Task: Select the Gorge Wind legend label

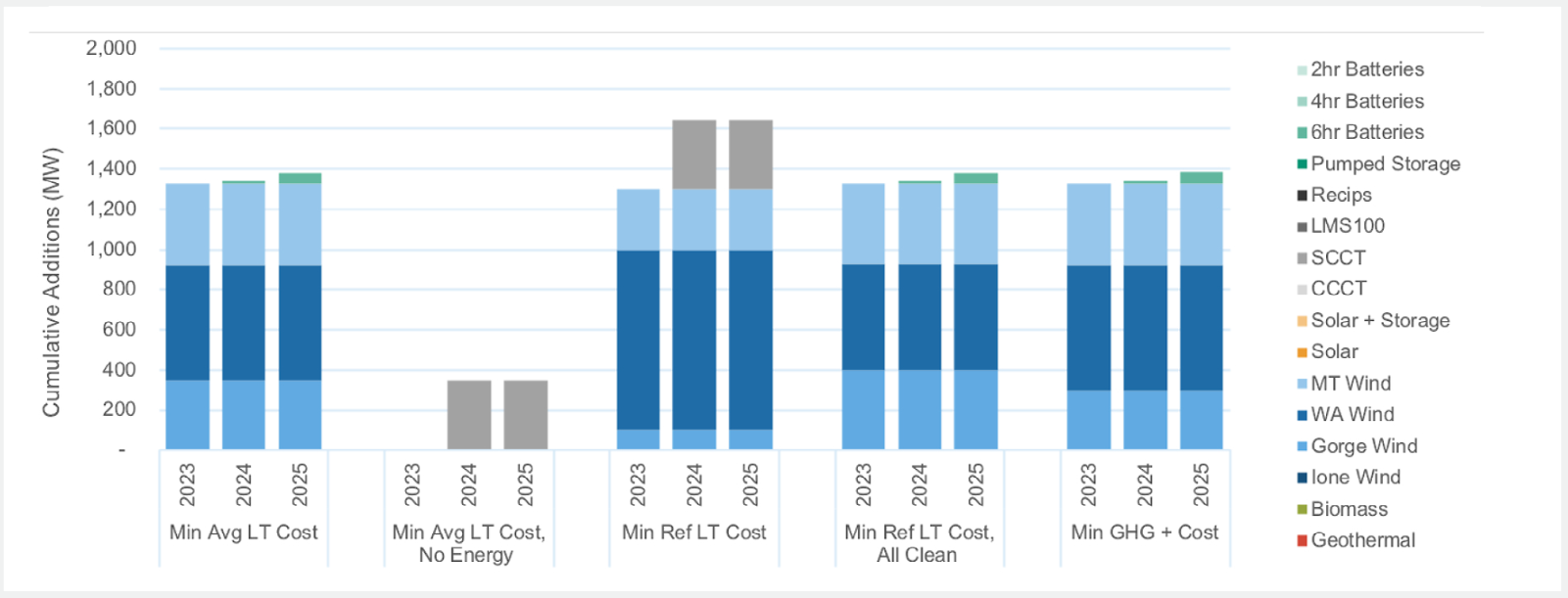Action: click(x=1364, y=446)
